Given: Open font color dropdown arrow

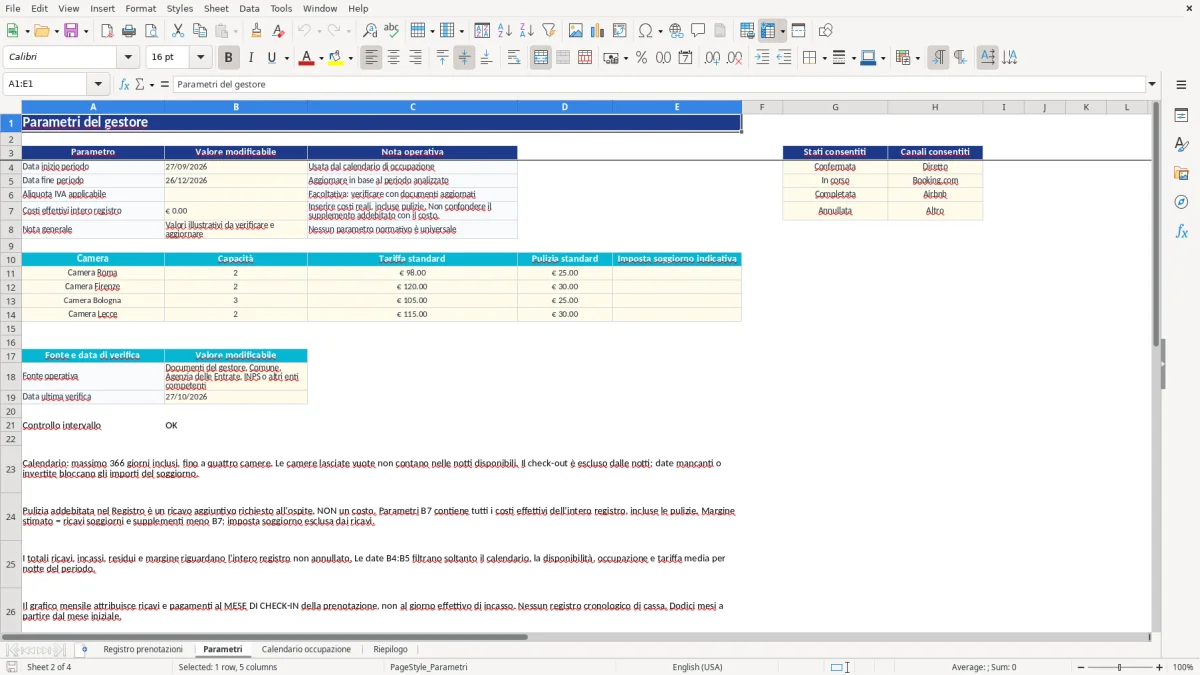Looking at the screenshot, I should (x=320, y=58).
